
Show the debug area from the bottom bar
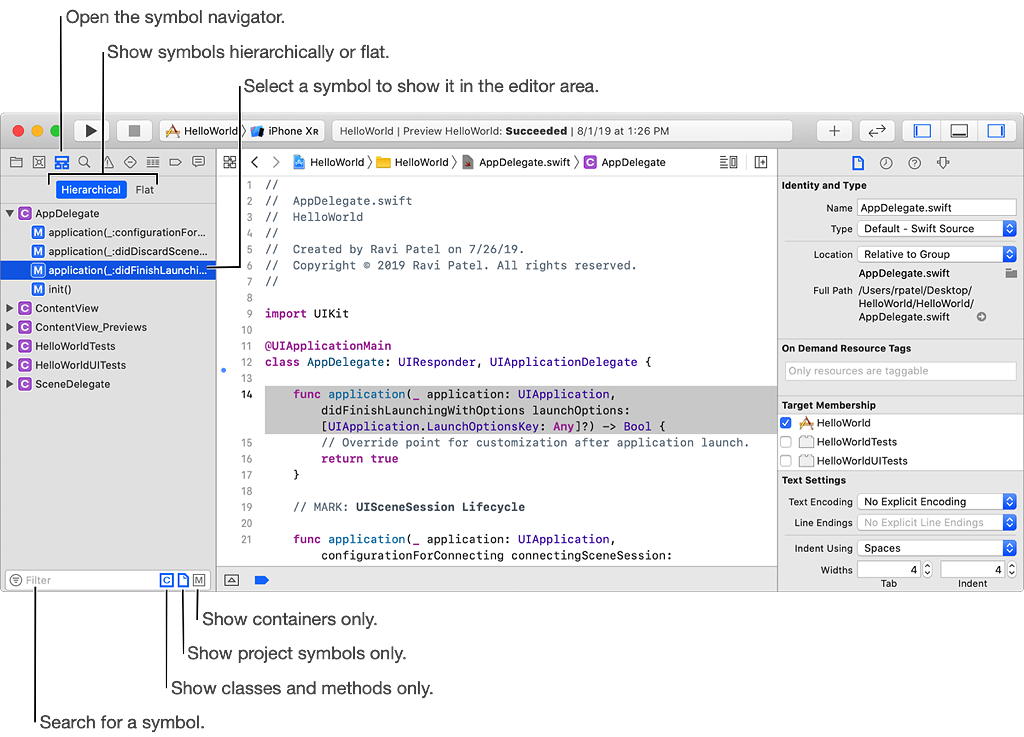point(232,580)
